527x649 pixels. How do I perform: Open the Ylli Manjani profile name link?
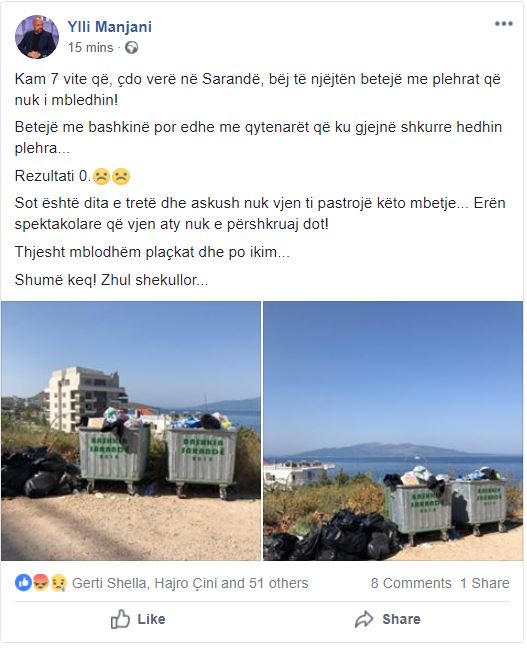[110, 27]
